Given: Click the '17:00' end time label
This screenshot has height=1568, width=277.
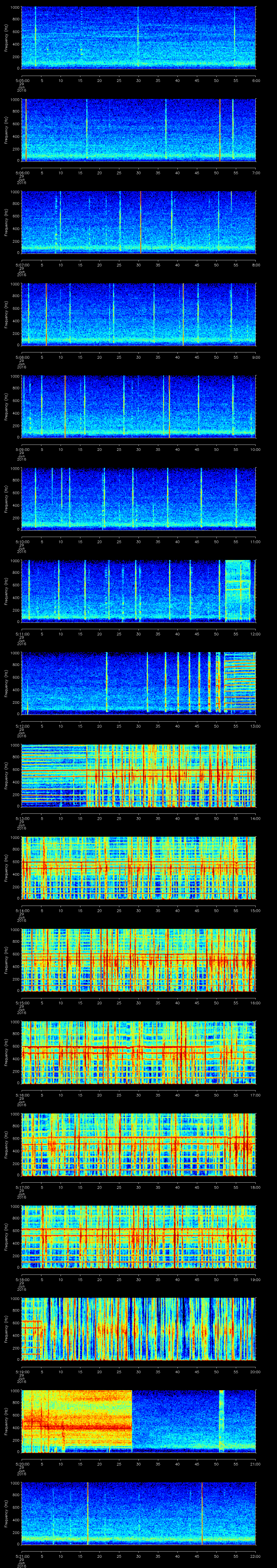Looking at the screenshot, I should (x=255, y=1095).
